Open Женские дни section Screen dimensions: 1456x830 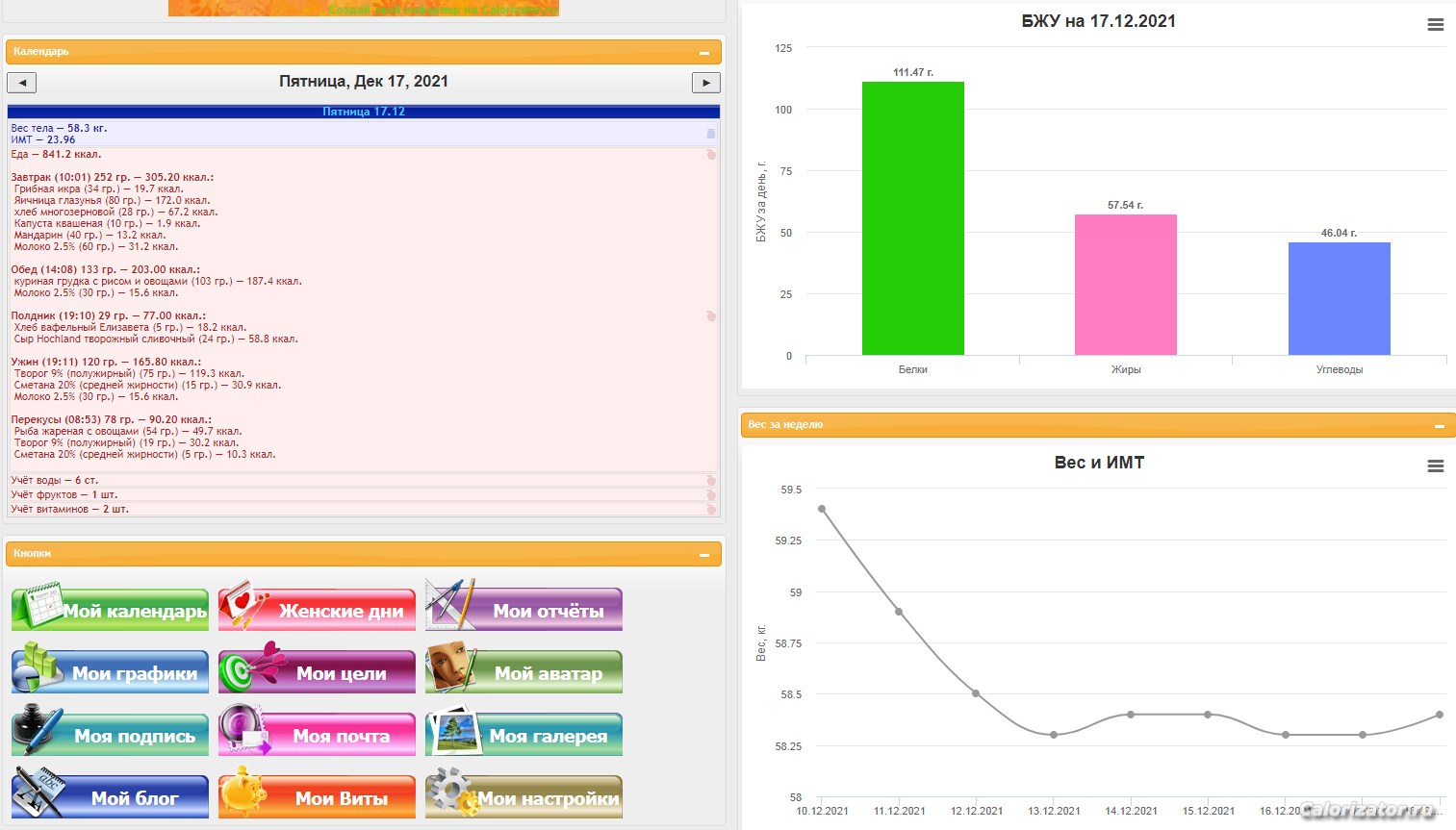coord(317,609)
